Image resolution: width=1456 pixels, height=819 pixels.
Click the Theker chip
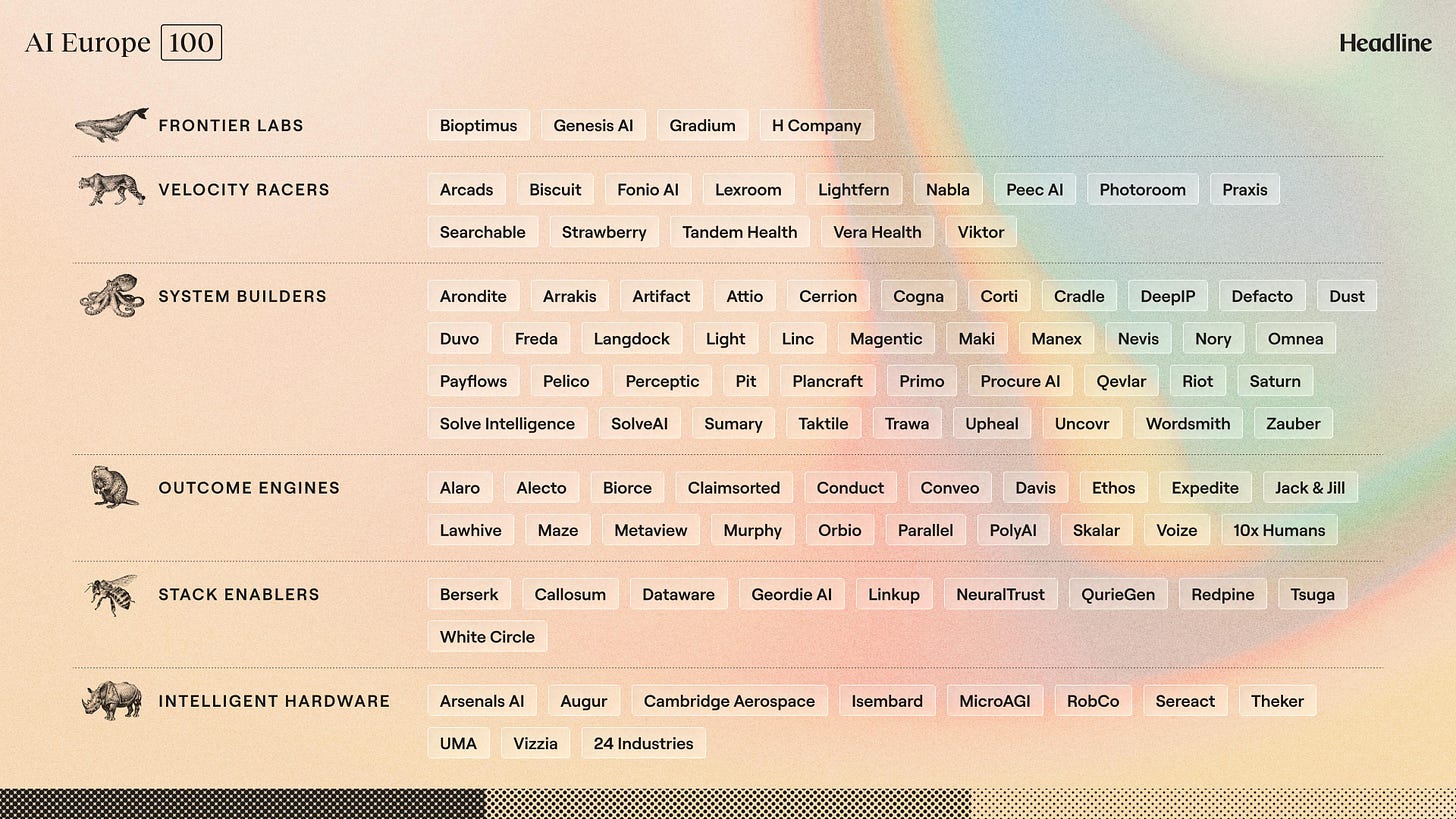tap(1277, 701)
